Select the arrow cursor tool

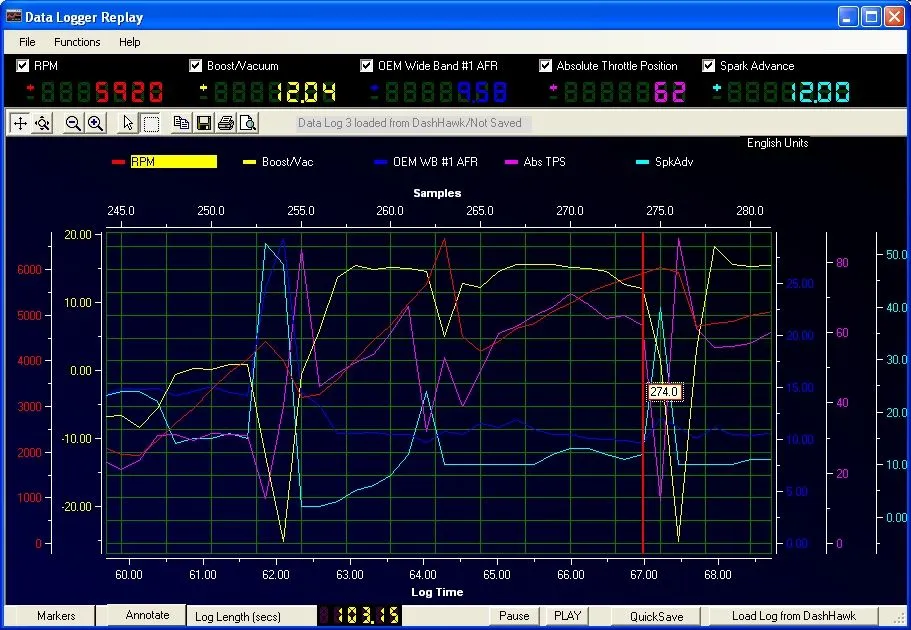(128, 123)
